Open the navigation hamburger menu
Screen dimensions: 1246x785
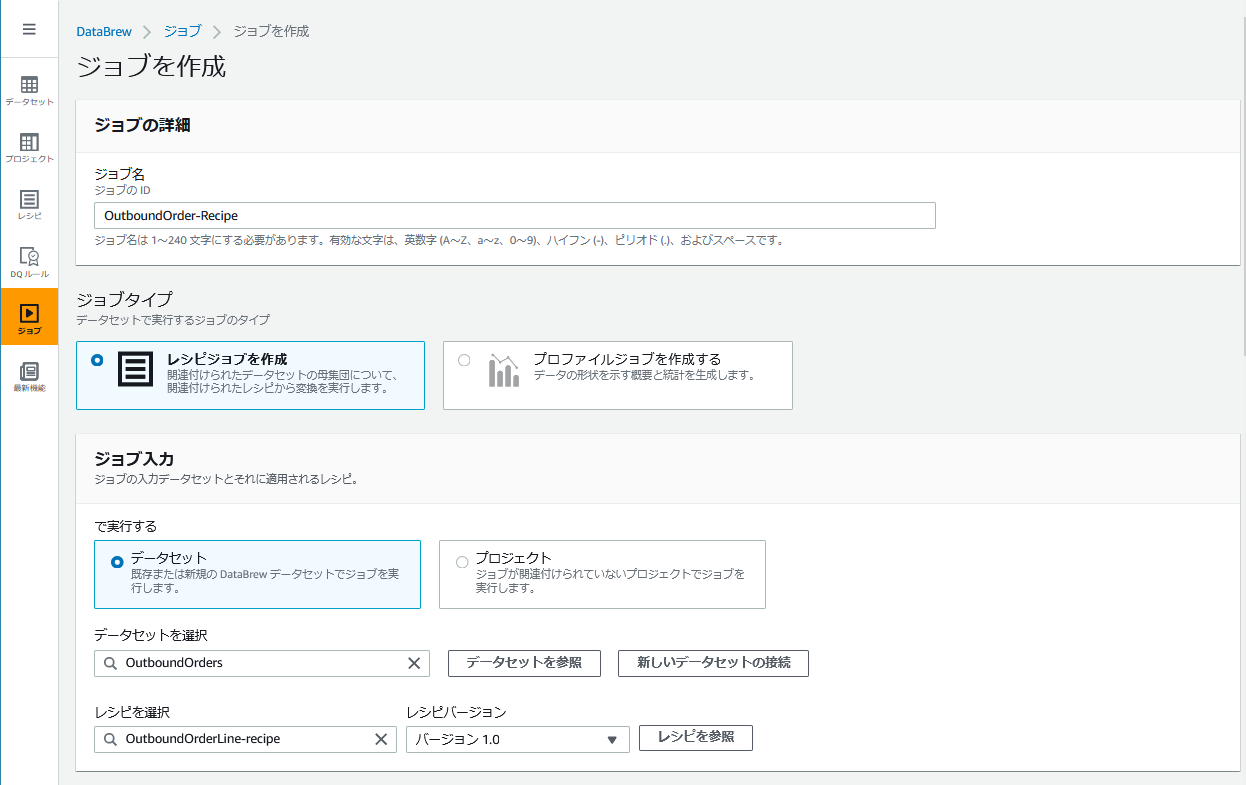(30, 27)
